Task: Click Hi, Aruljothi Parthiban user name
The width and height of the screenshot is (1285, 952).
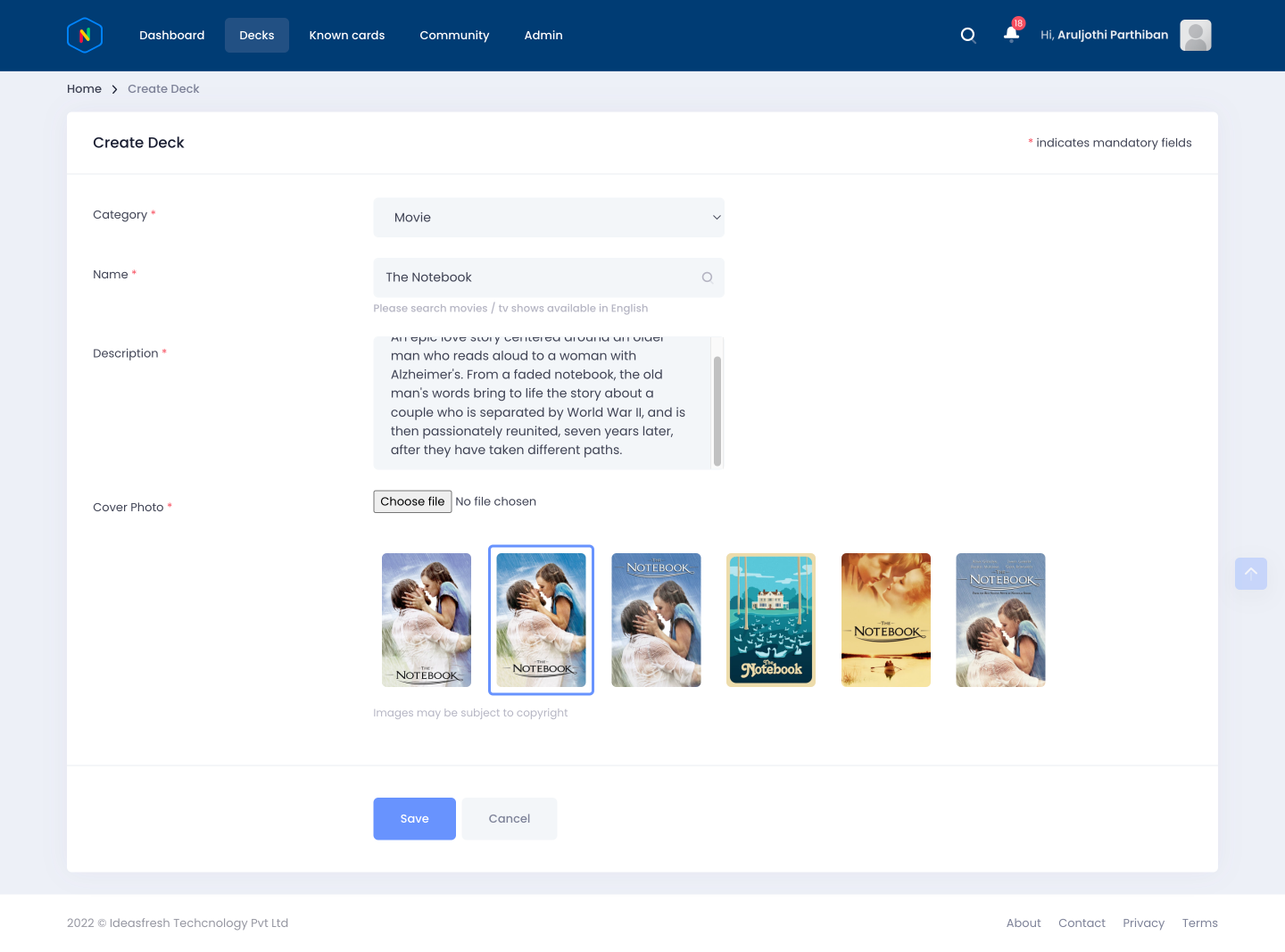Action: pyautogui.click(x=1104, y=35)
